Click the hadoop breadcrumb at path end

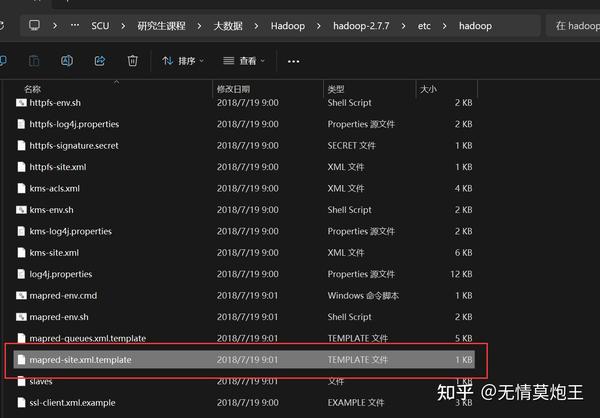475,26
